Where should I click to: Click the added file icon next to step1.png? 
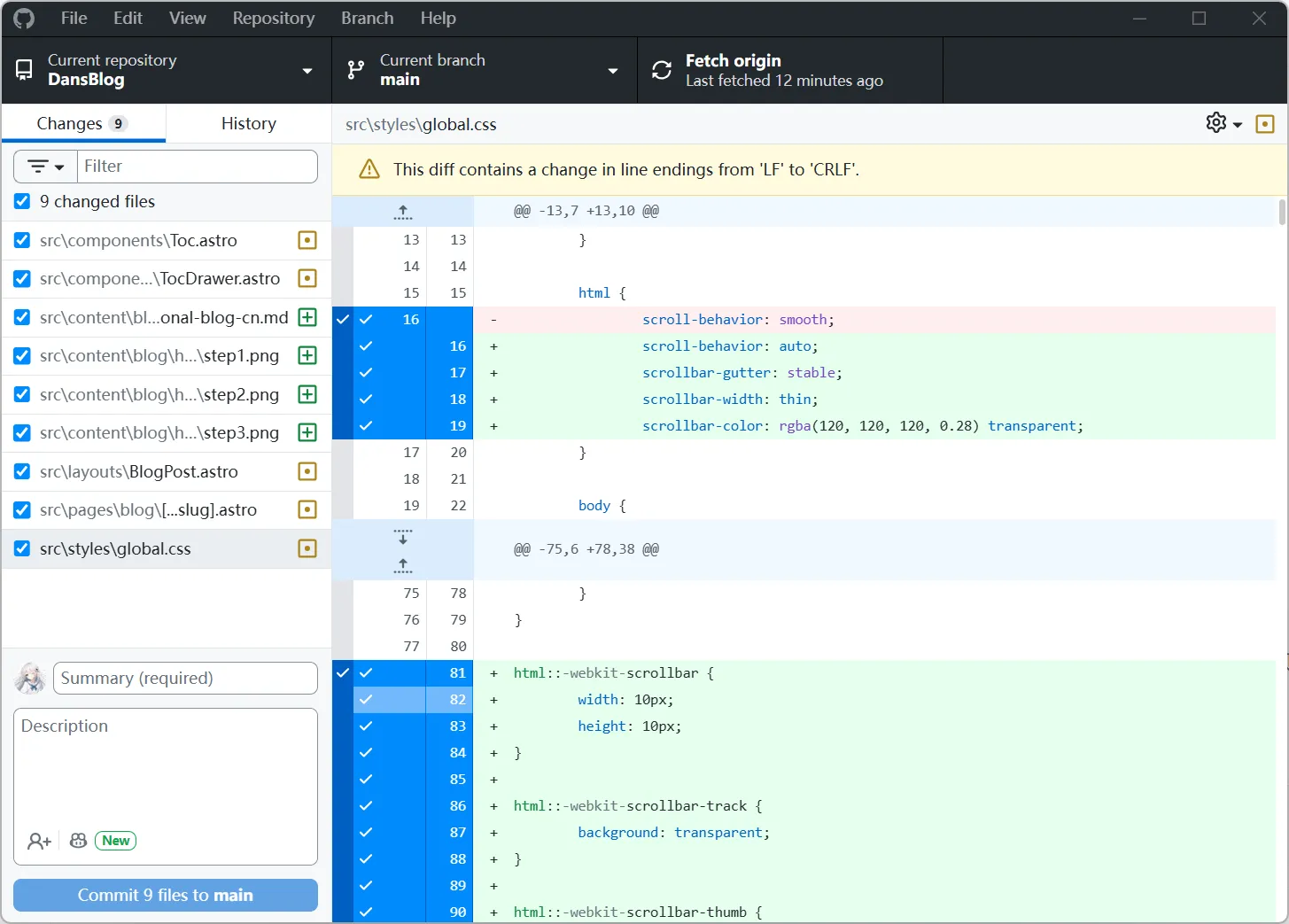[307, 355]
